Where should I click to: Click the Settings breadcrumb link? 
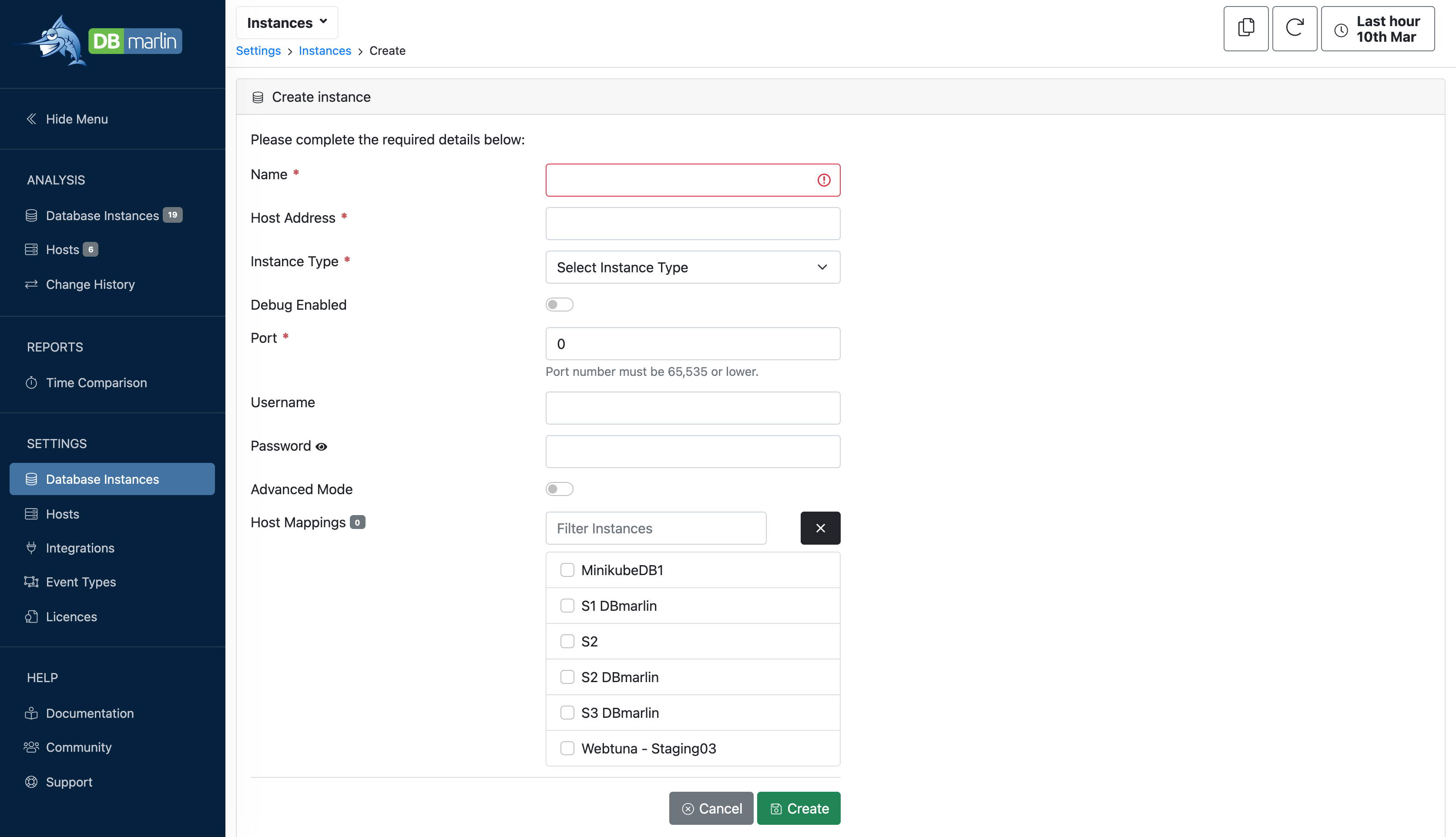pos(258,50)
